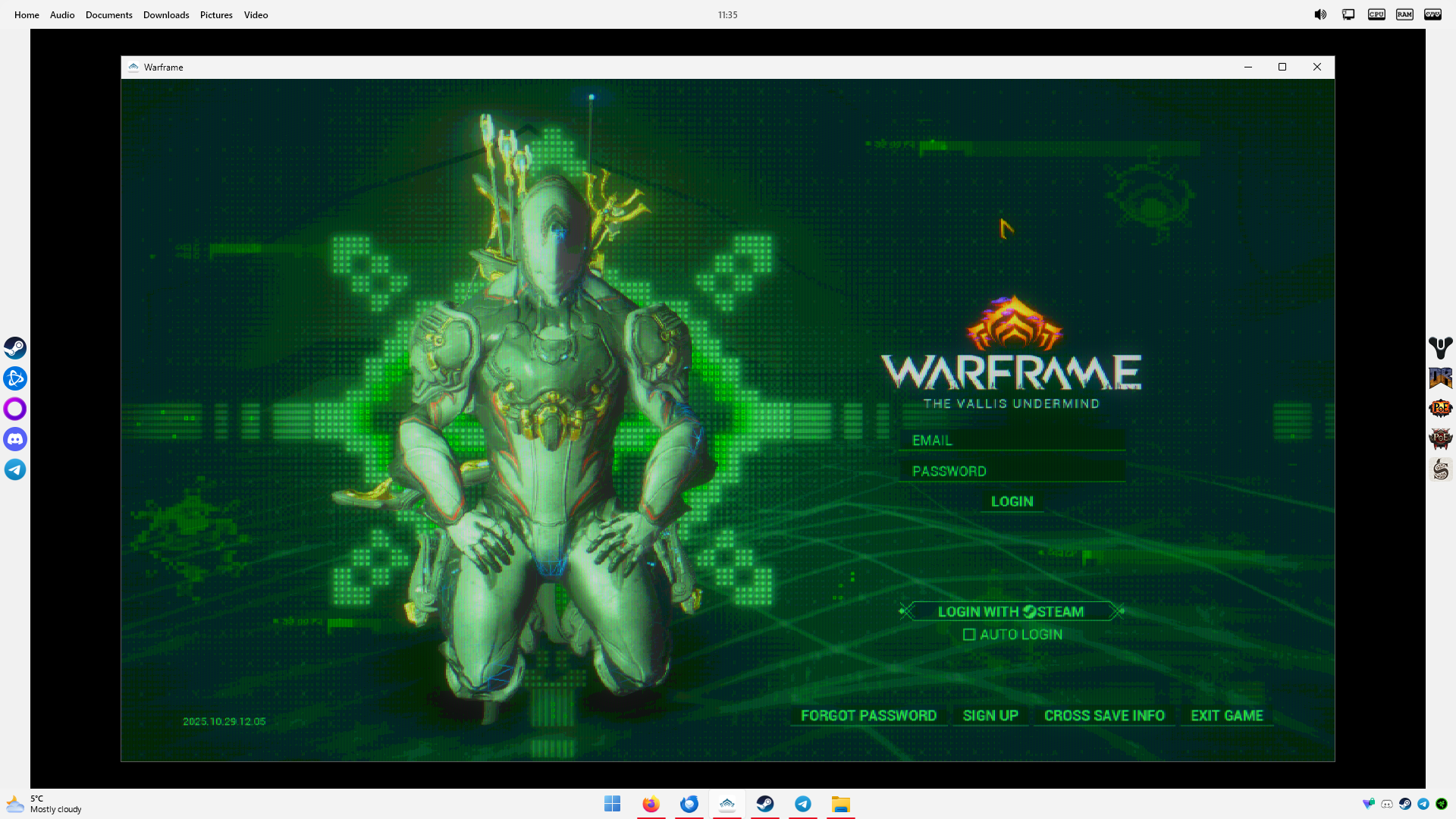Enable the Auto Login checkbox
Image resolution: width=1456 pixels, height=819 pixels.
(969, 635)
